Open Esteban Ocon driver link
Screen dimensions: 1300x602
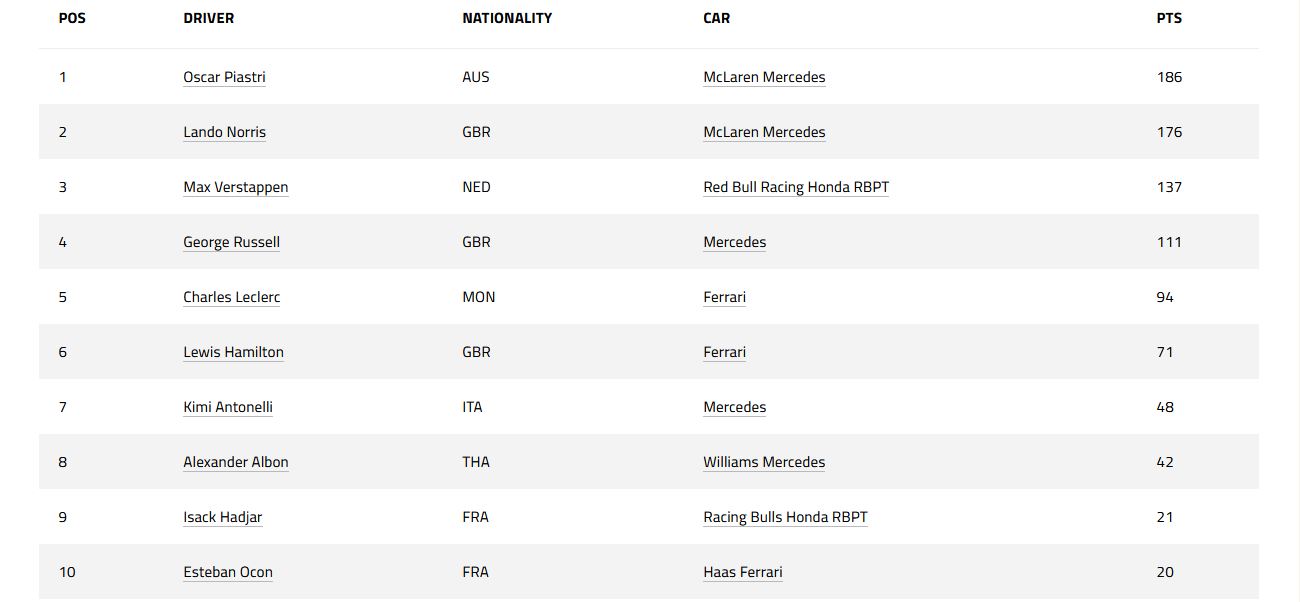click(x=228, y=572)
